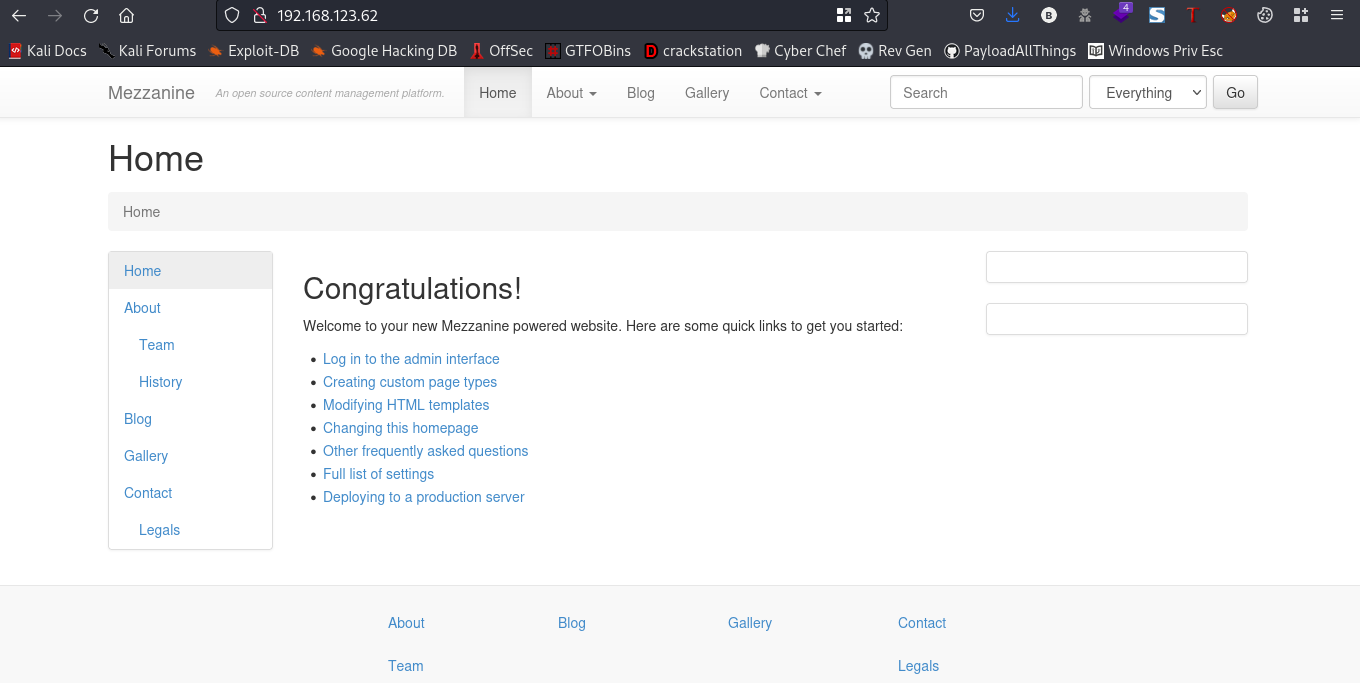Open the Exploit-DB bookmark

pos(254,50)
